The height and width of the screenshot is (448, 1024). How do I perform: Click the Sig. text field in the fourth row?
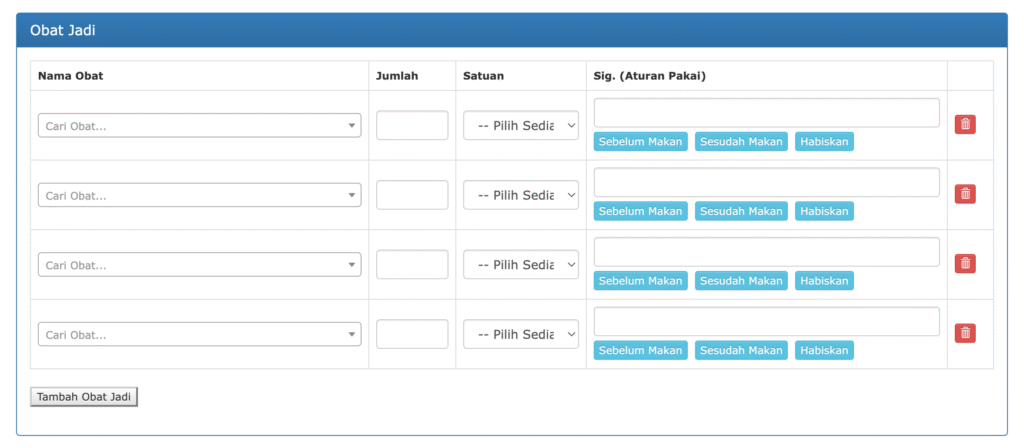(x=766, y=321)
